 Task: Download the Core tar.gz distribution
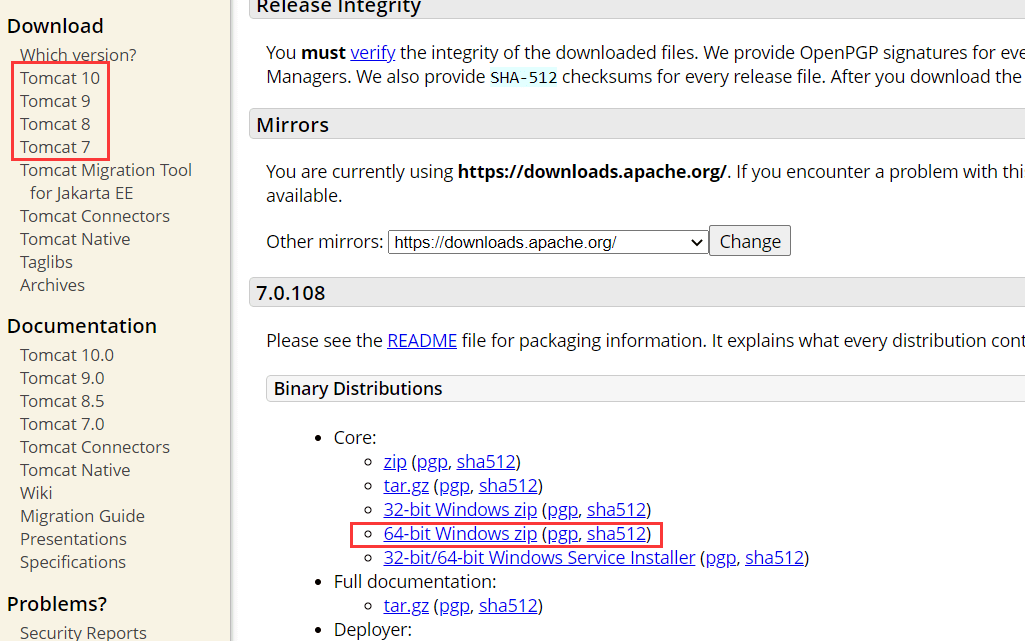(406, 486)
